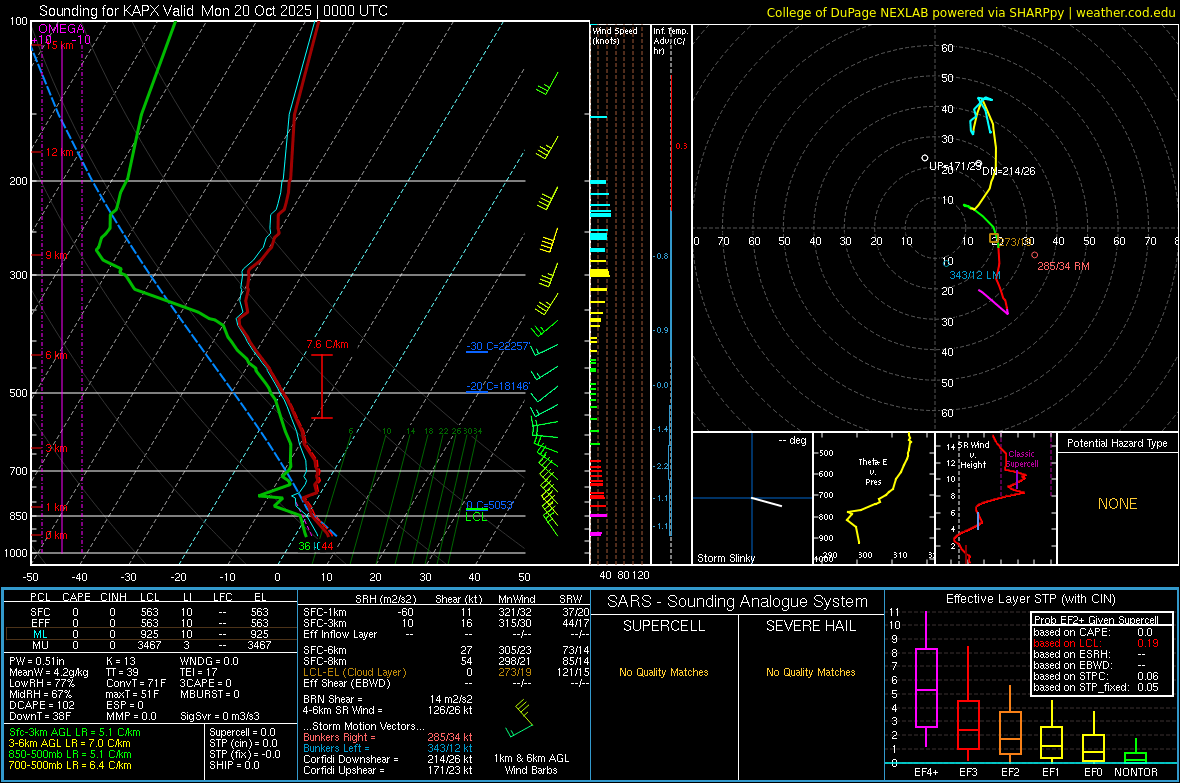
Task: Click the 'PW = 0.51in' value
Action: pyautogui.click(x=37, y=661)
